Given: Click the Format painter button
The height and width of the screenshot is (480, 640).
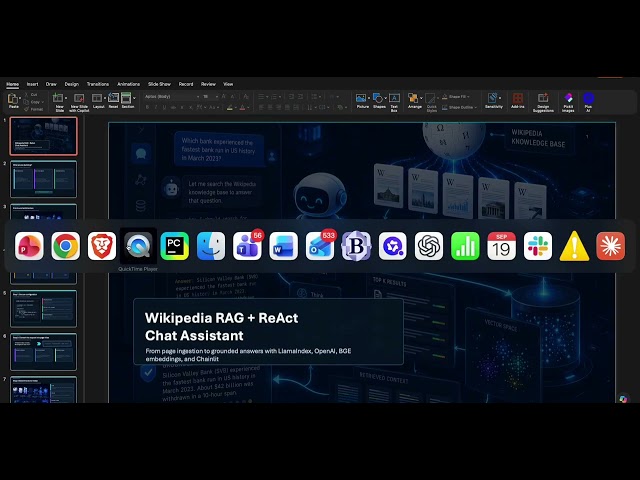Looking at the screenshot, I should click(33, 109).
